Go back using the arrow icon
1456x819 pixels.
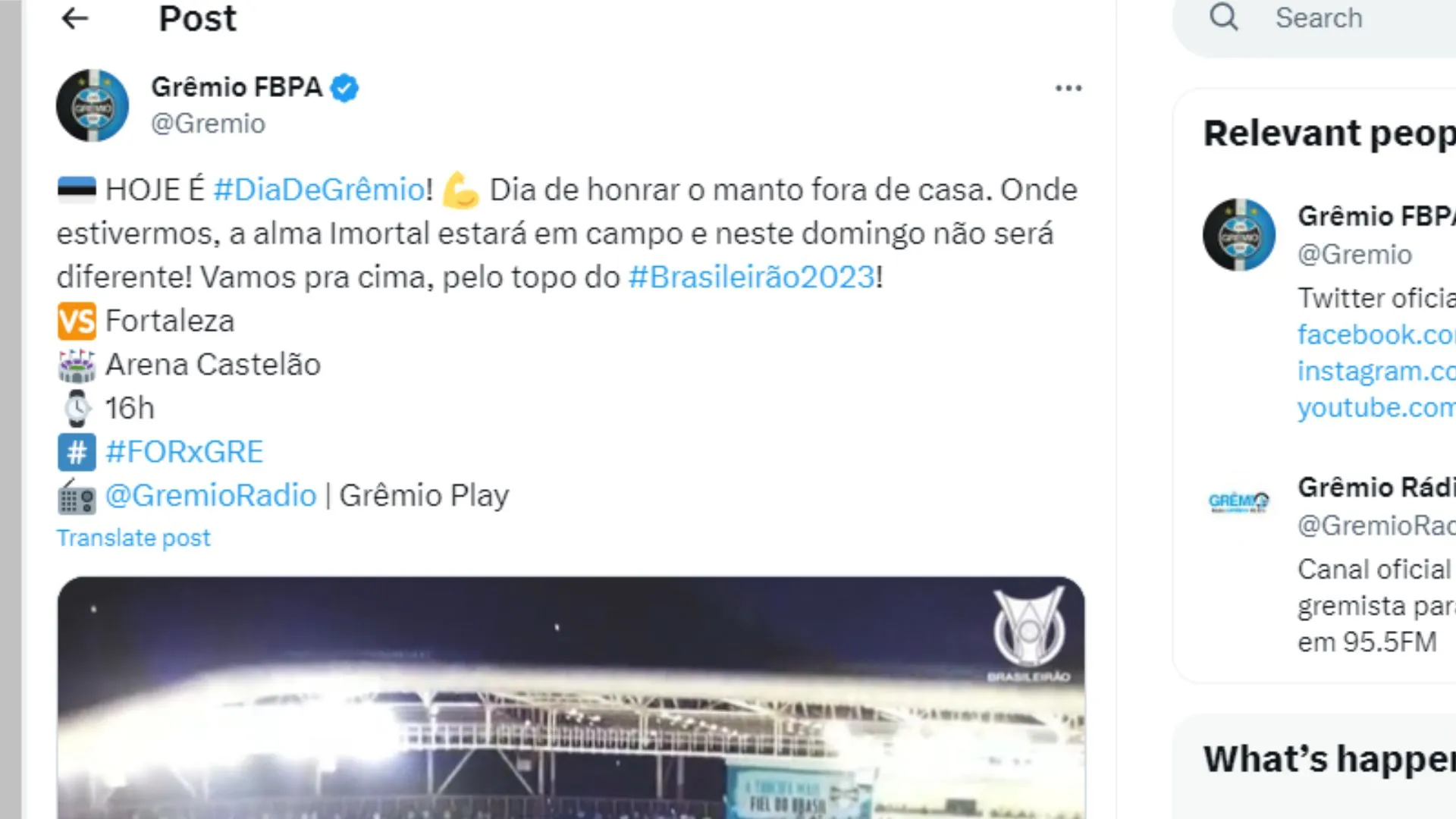point(75,18)
